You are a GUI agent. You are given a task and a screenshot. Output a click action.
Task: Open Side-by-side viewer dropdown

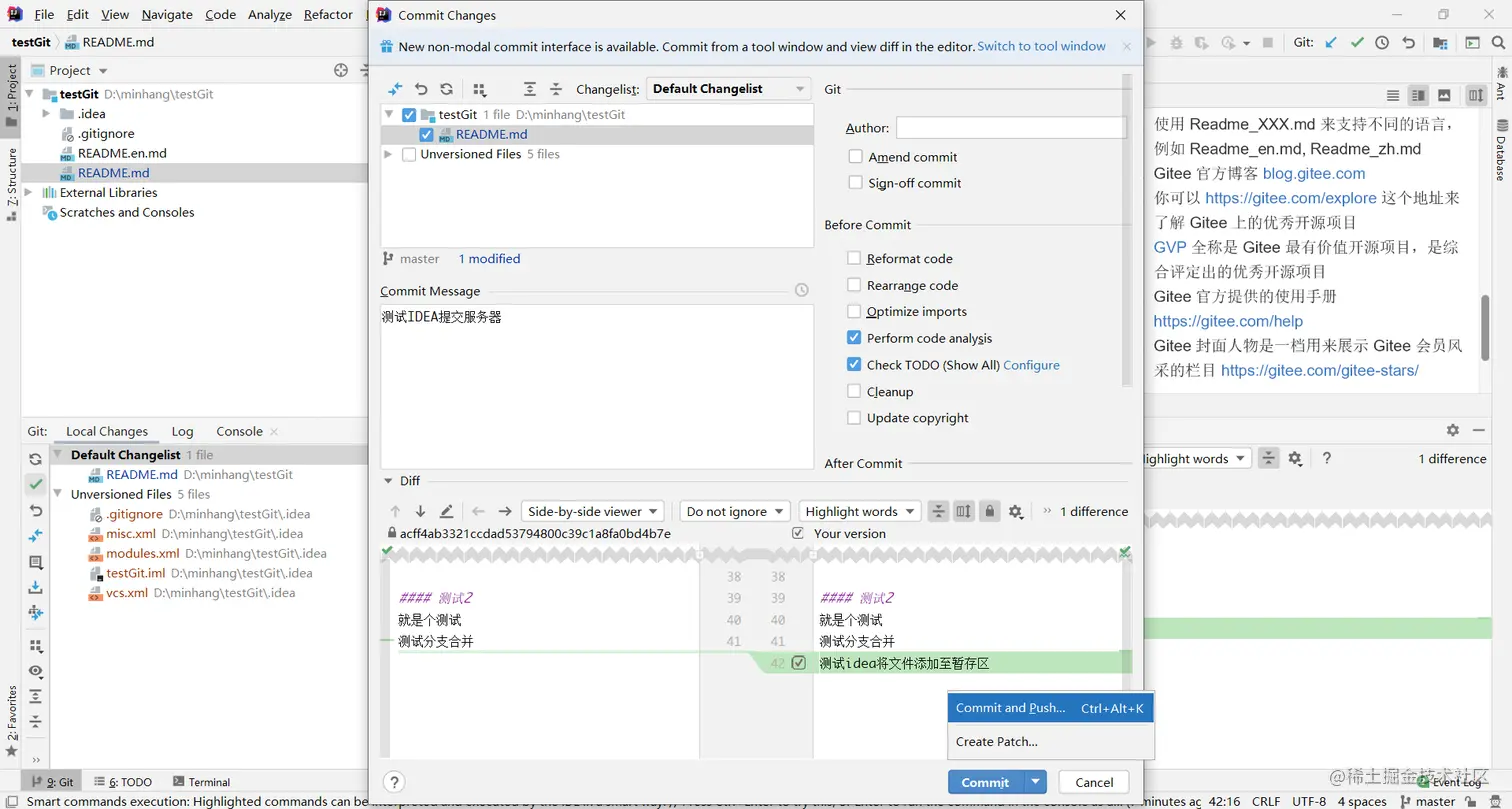pyautogui.click(x=592, y=511)
